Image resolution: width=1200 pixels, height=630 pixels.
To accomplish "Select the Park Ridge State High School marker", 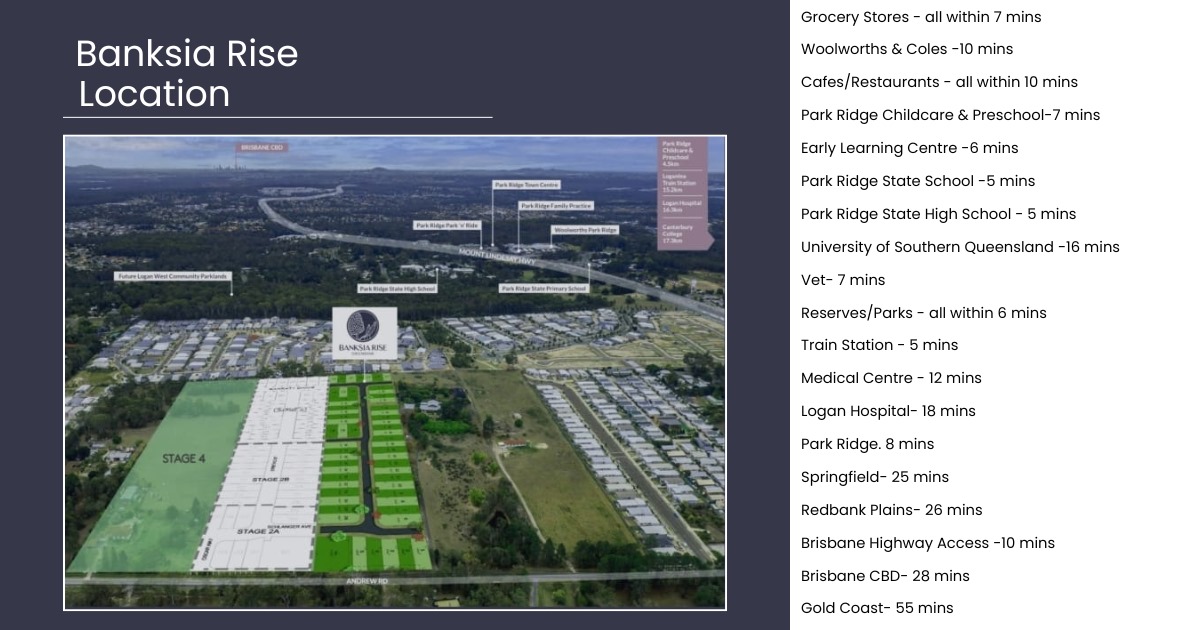I will pyautogui.click(x=398, y=289).
